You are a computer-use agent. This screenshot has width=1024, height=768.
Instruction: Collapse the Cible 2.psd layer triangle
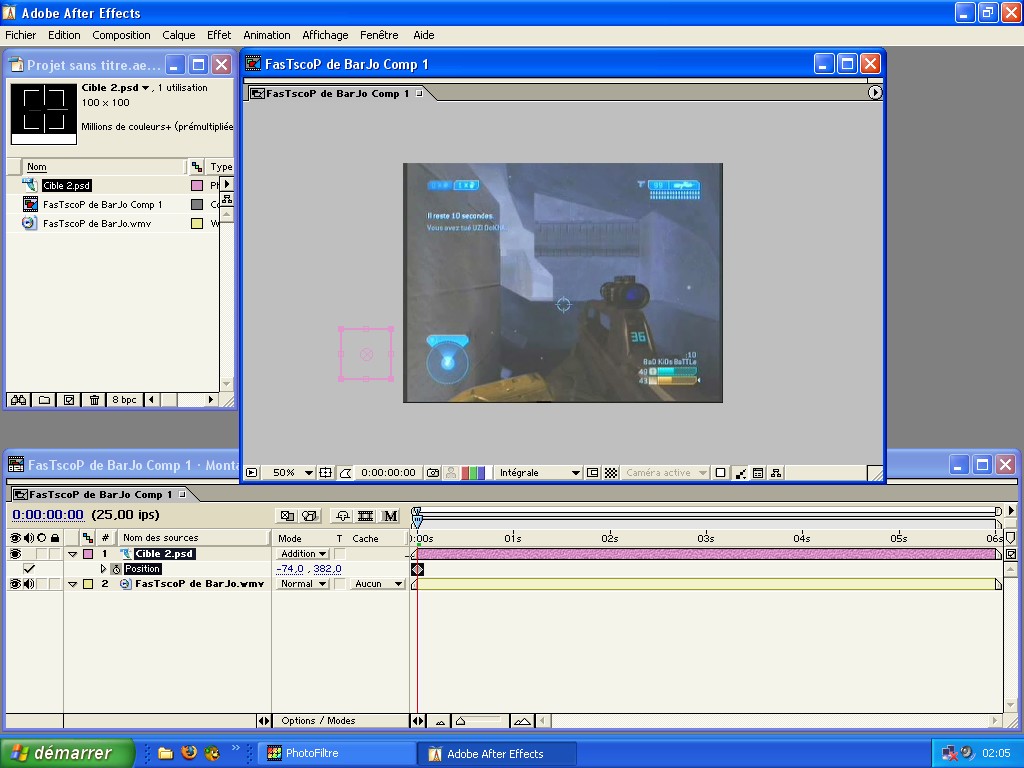click(x=72, y=554)
